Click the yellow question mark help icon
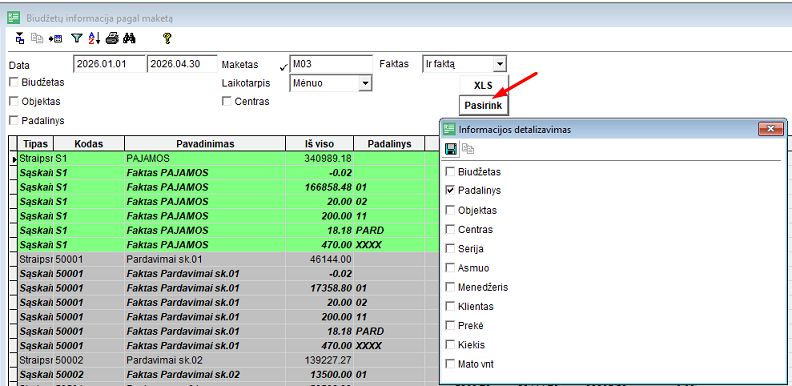792x386 pixels. point(167,38)
